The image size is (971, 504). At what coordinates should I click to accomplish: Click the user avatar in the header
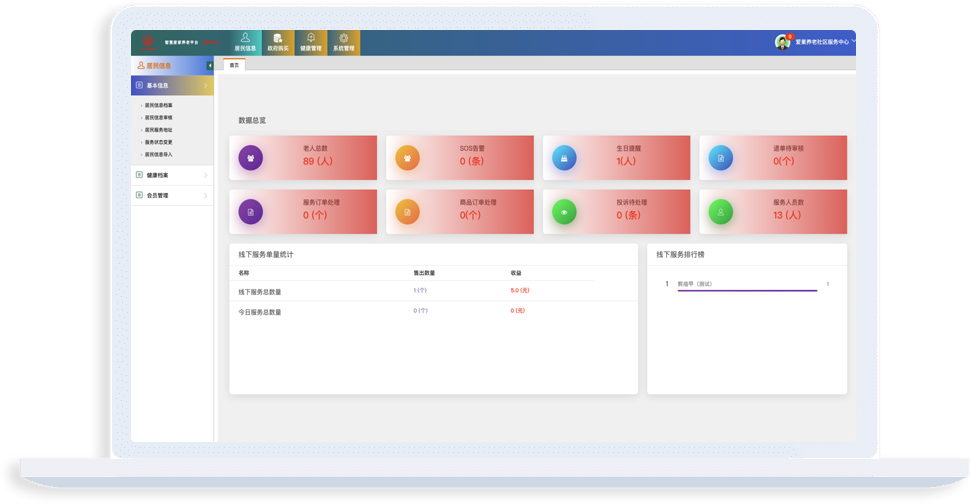[782, 42]
